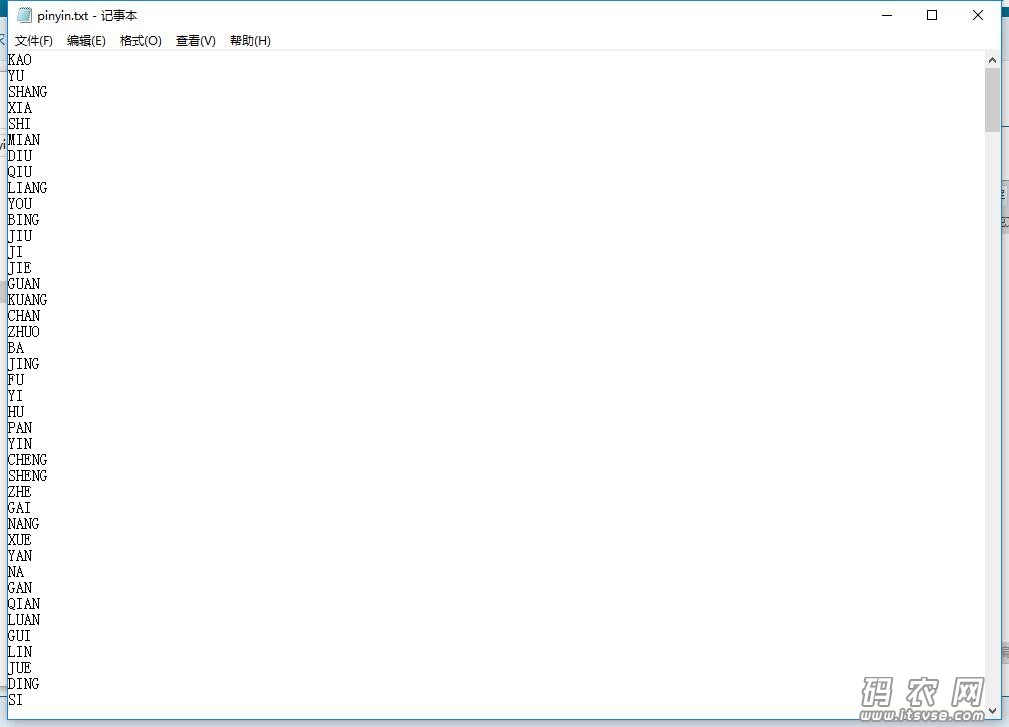The width and height of the screenshot is (1009, 727).
Task: Place cursor on the line KAO
Action: coord(19,60)
